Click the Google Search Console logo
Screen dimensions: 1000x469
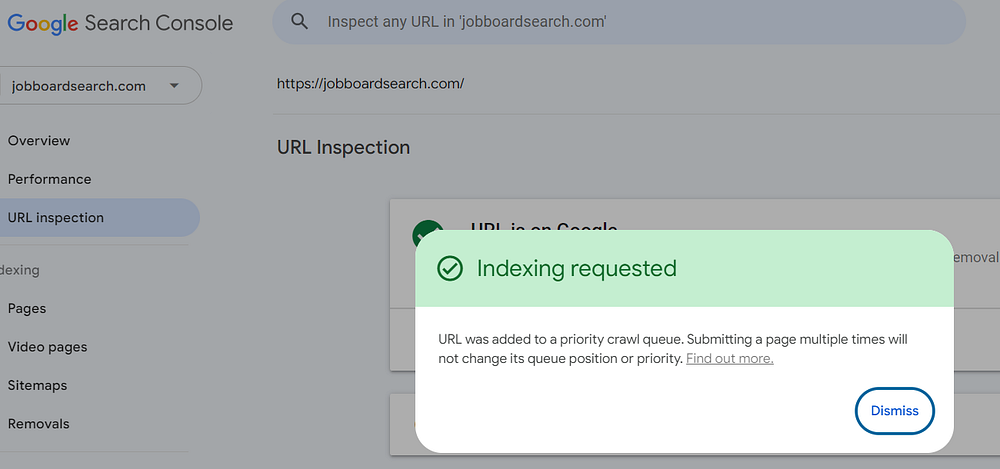(x=120, y=22)
